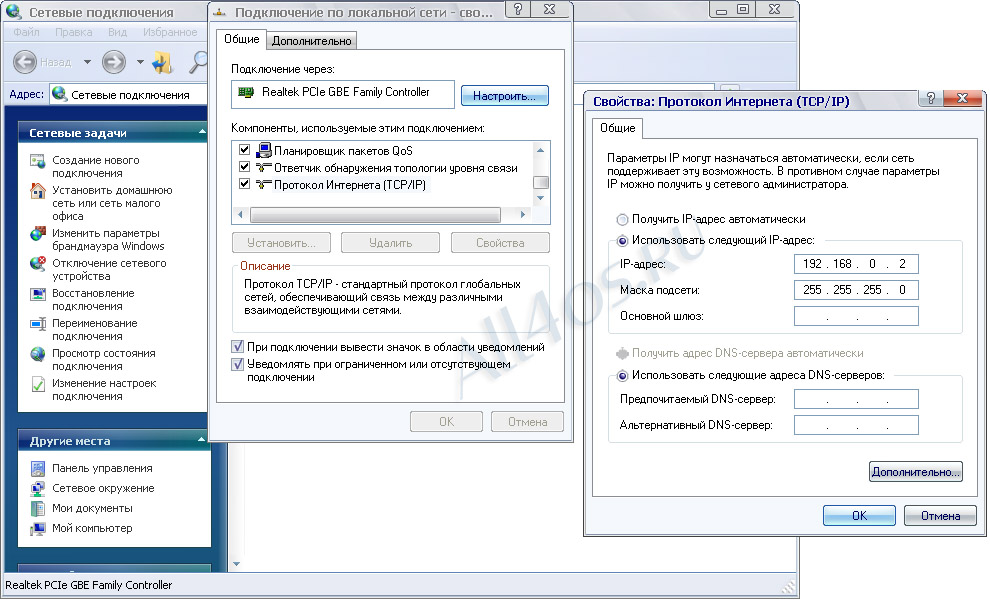The height and width of the screenshot is (601, 990).
Task: Select the 'Общие' tab in connection properties
Action: (x=242, y=39)
